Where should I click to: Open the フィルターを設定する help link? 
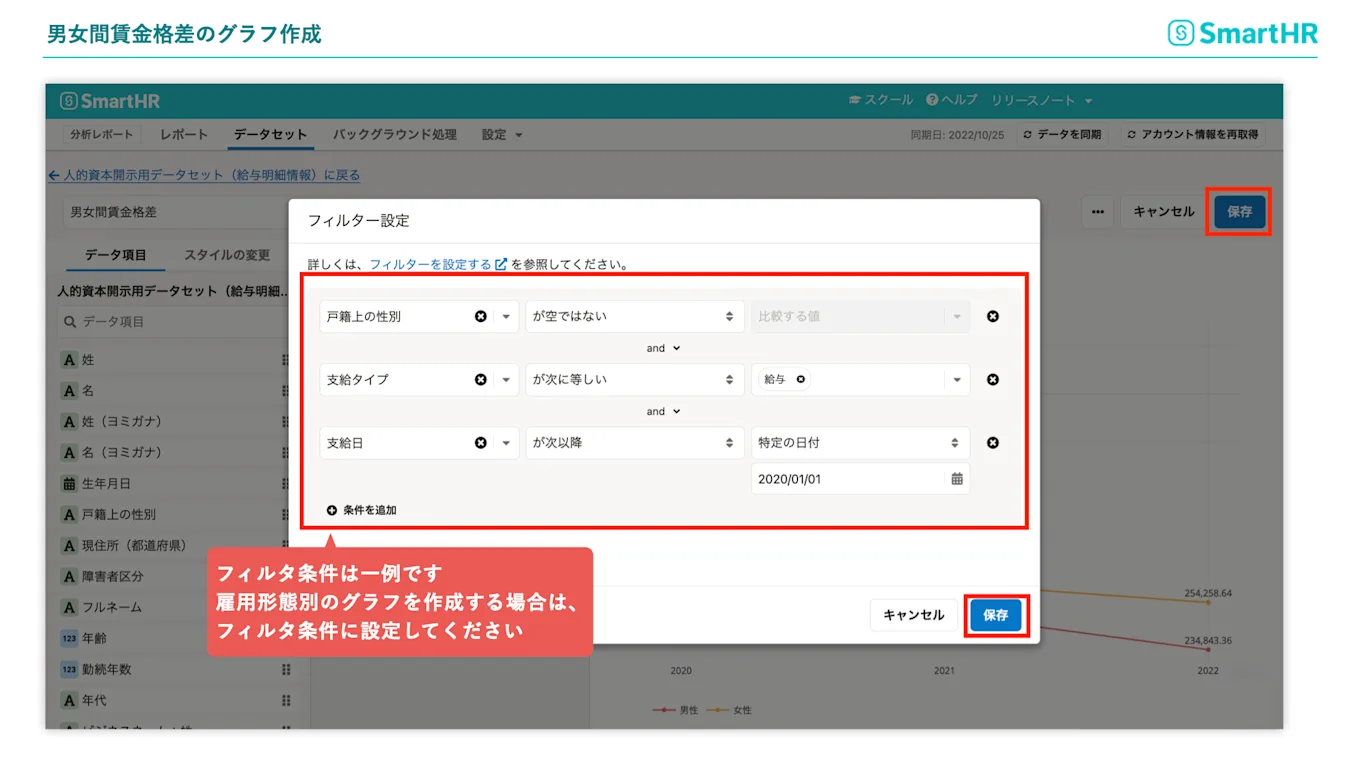point(438,265)
